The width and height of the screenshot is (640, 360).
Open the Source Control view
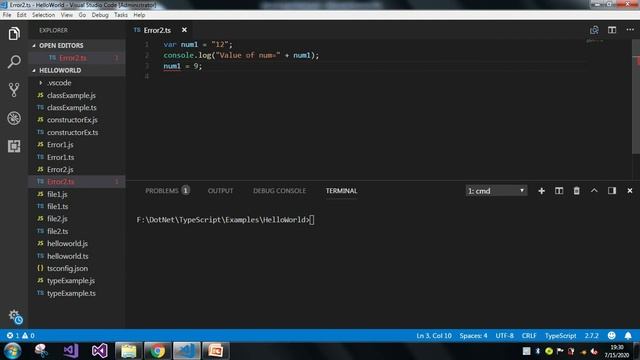pos(14,90)
